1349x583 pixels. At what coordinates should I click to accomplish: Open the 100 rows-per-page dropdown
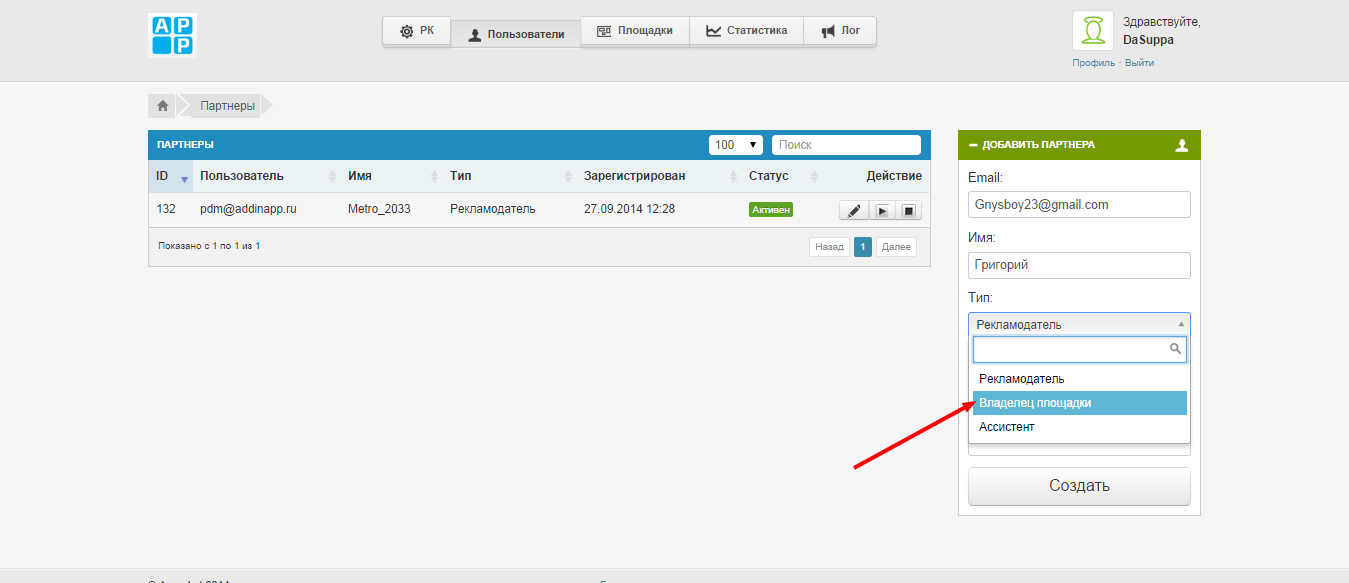pos(736,145)
